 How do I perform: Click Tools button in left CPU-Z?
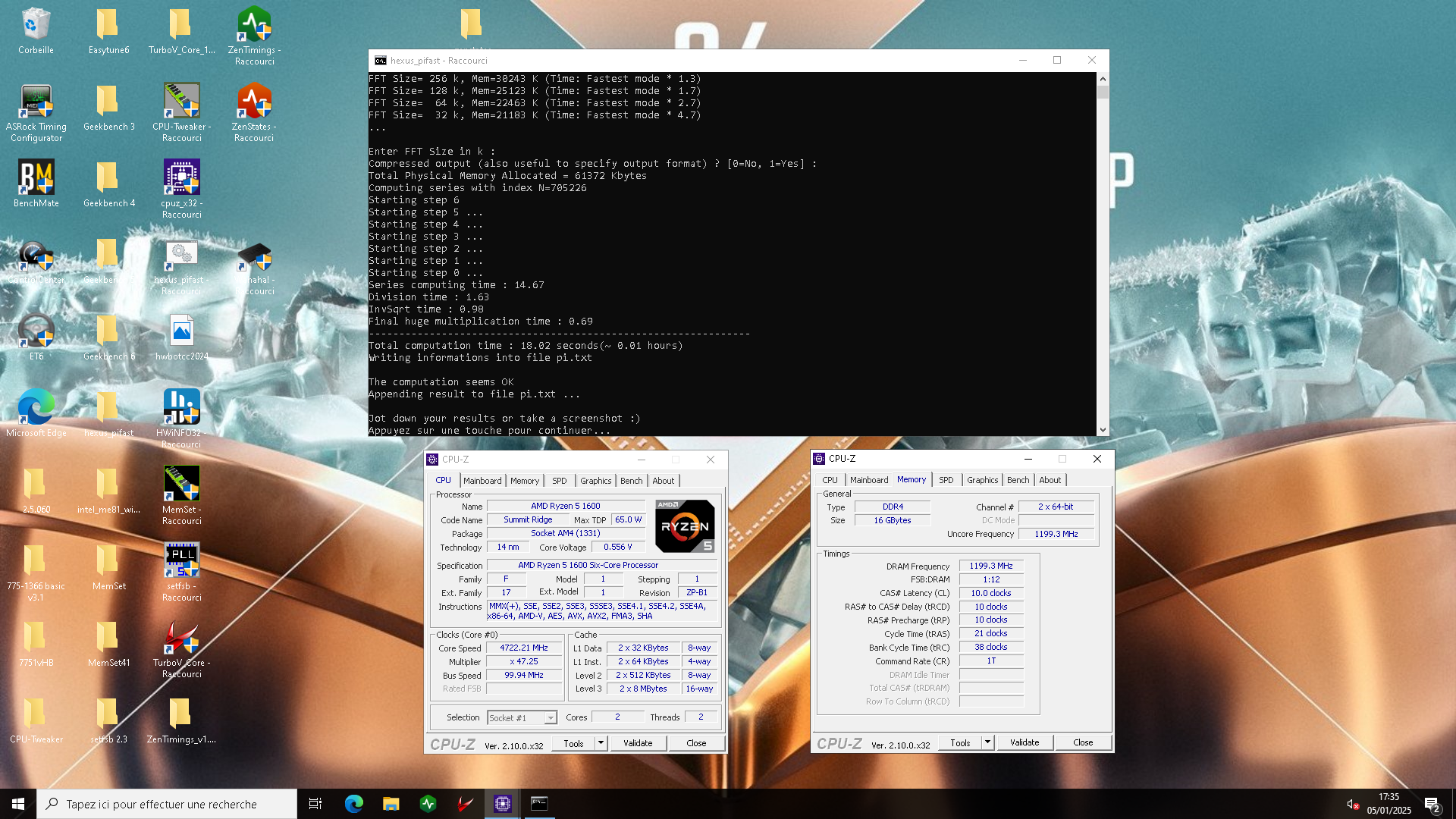pos(574,743)
